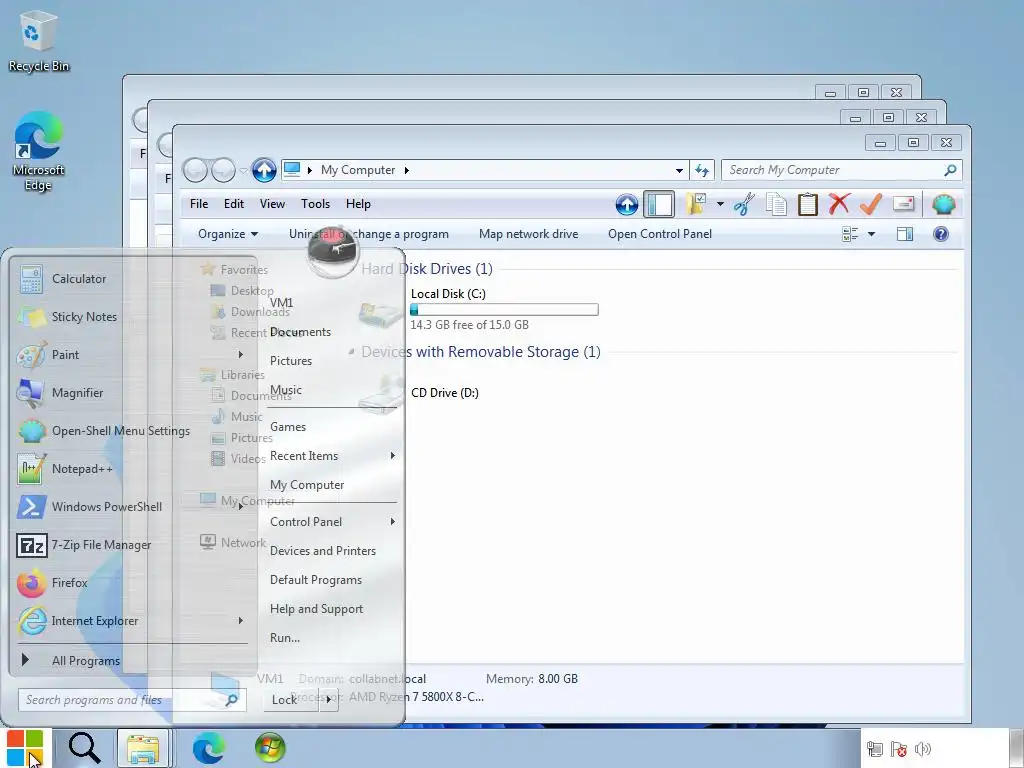The width and height of the screenshot is (1024, 768).
Task: Click the blue Help question mark icon
Action: click(x=940, y=234)
